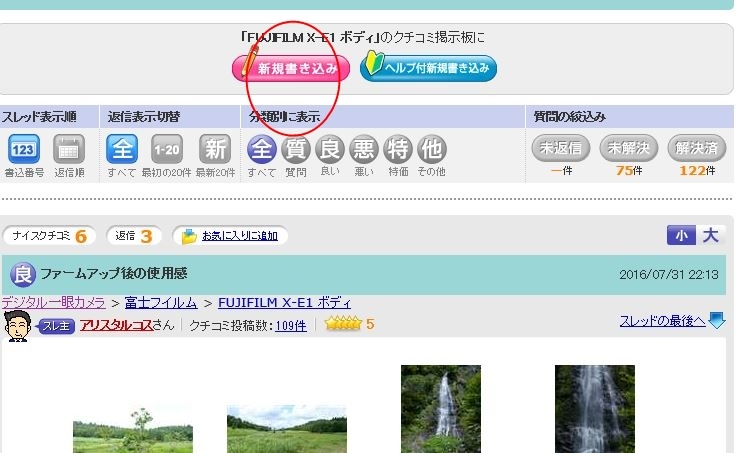Open the close-up waterfall thumbnail

[595, 409]
